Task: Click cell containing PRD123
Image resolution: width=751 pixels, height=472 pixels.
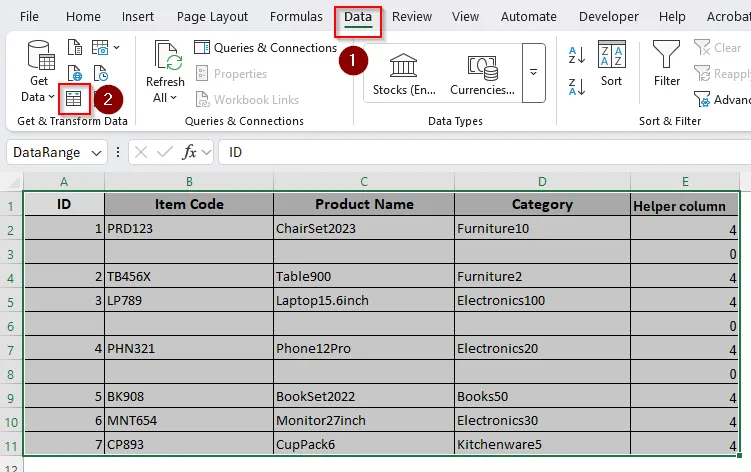Action: click(x=189, y=228)
